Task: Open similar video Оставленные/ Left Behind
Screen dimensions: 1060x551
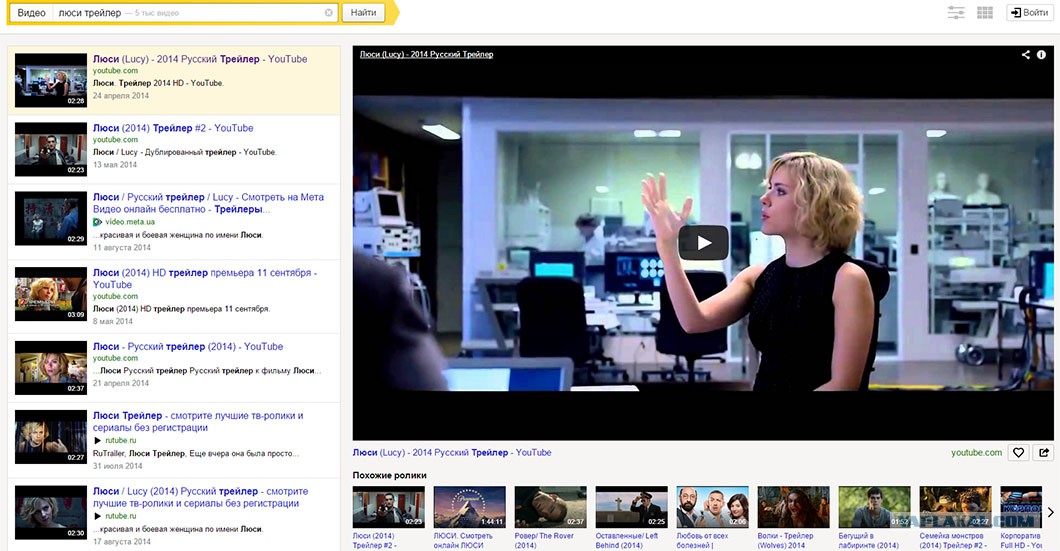Action: click(631, 517)
